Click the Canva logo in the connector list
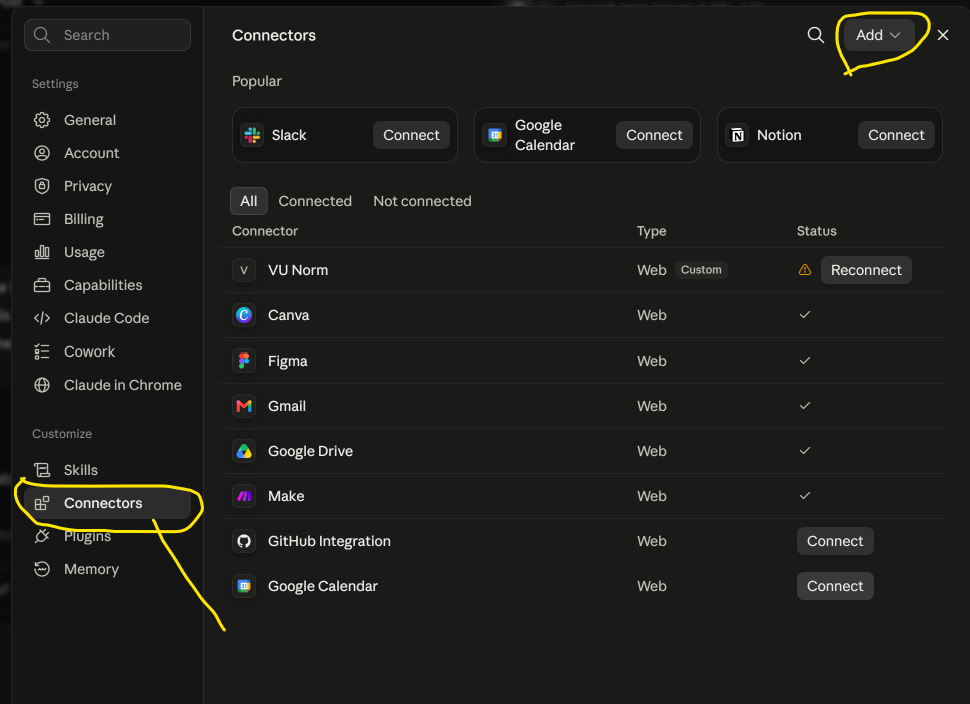Image resolution: width=970 pixels, height=704 pixels. 244,315
